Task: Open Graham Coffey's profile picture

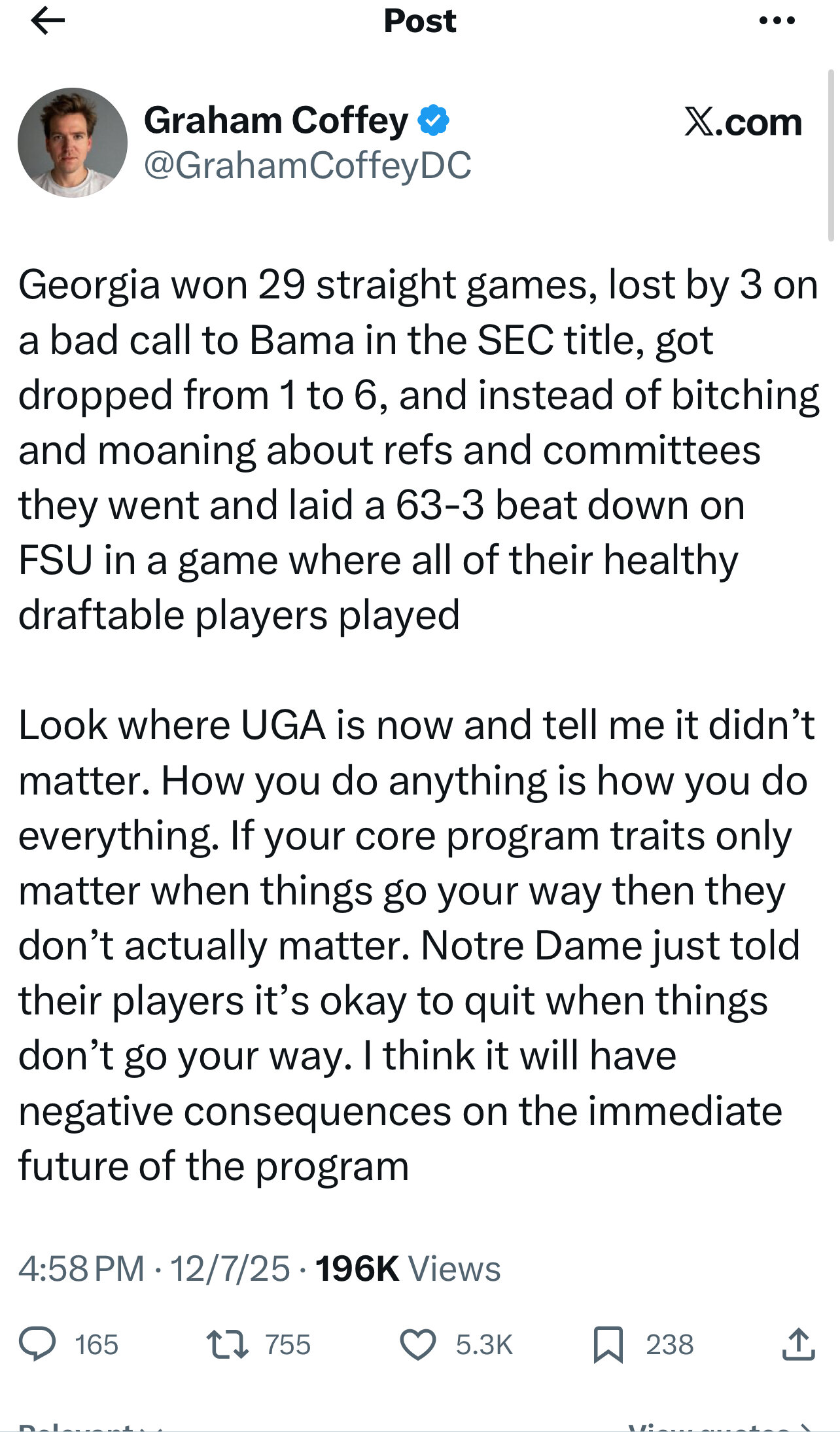Action: (73, 143)
